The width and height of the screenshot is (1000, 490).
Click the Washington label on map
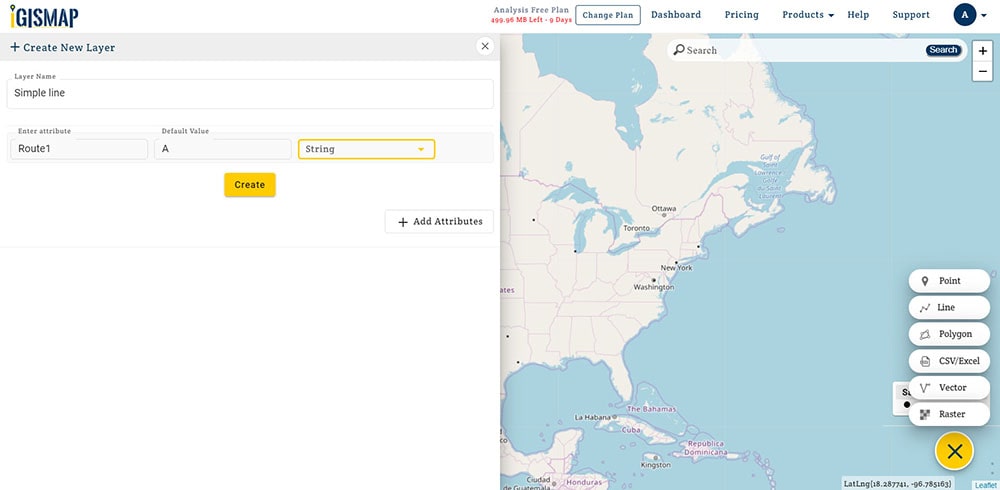[654, 288]
